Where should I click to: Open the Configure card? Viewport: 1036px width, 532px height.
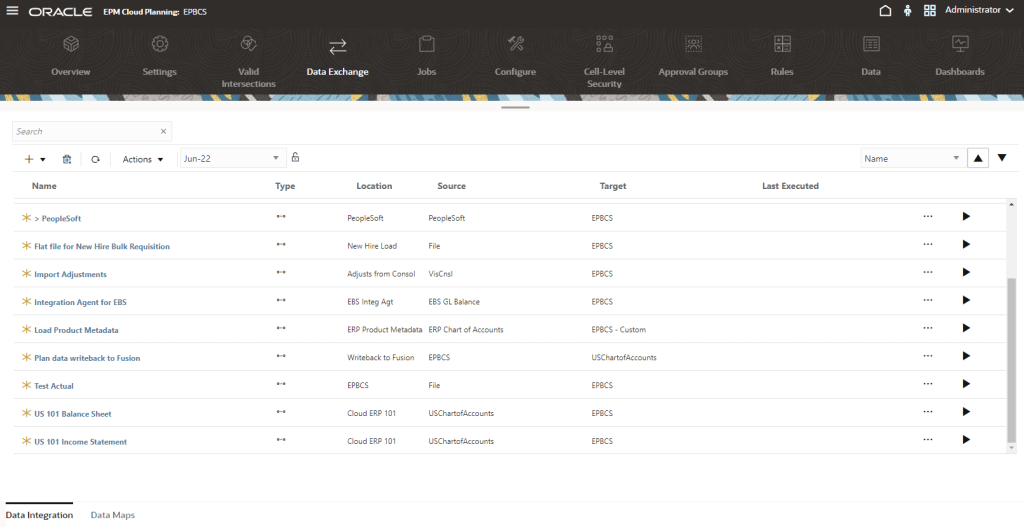tap(515, 56)
